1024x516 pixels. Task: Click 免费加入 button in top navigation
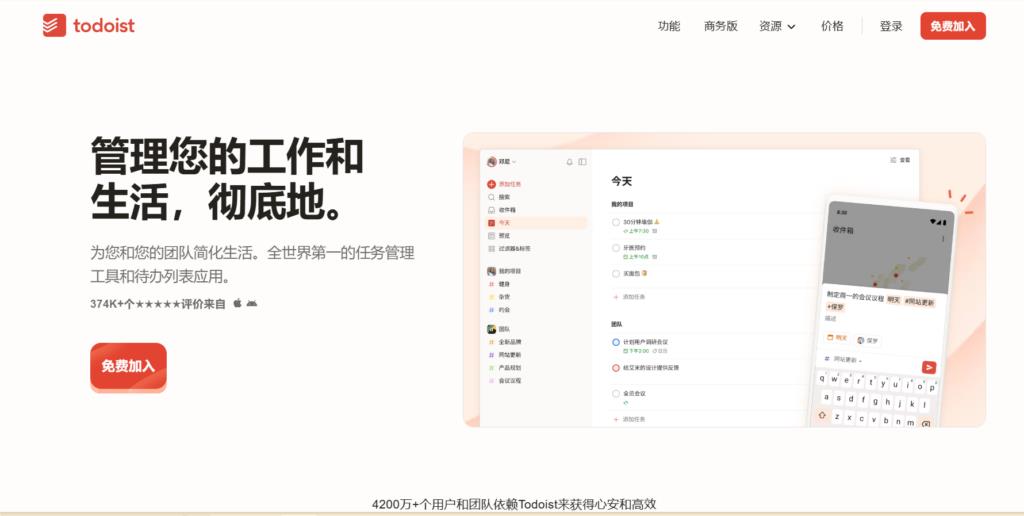[953, 26]
